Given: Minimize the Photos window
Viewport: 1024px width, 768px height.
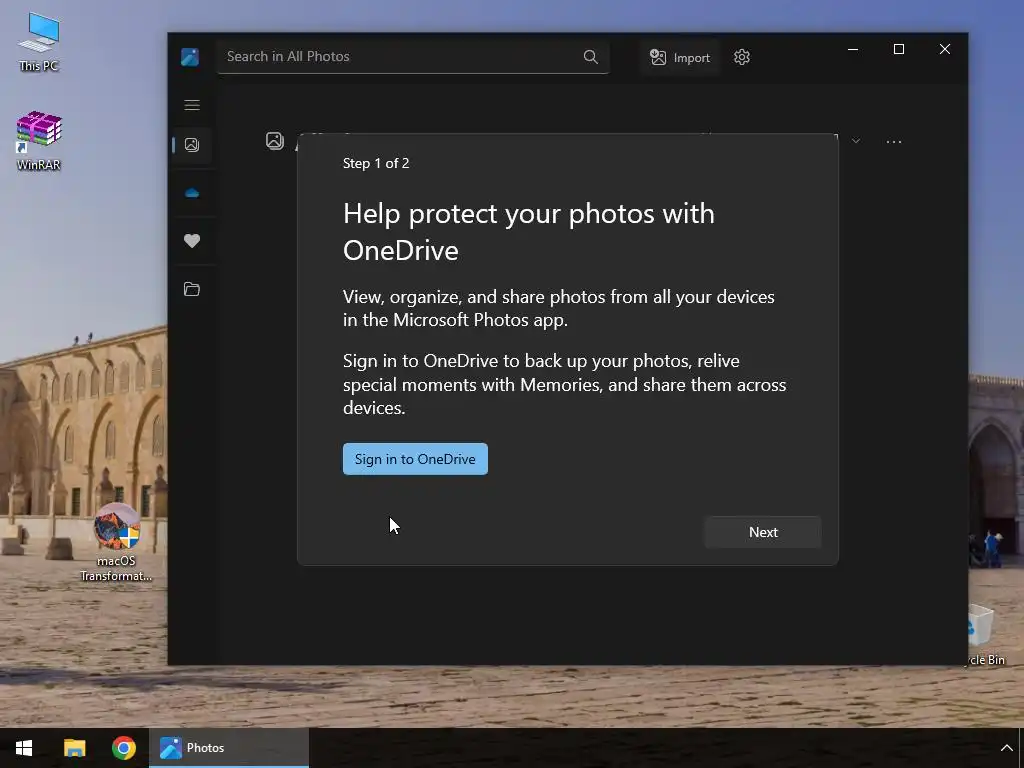Looking at the screenshot, I should click(x=853, y=50).
